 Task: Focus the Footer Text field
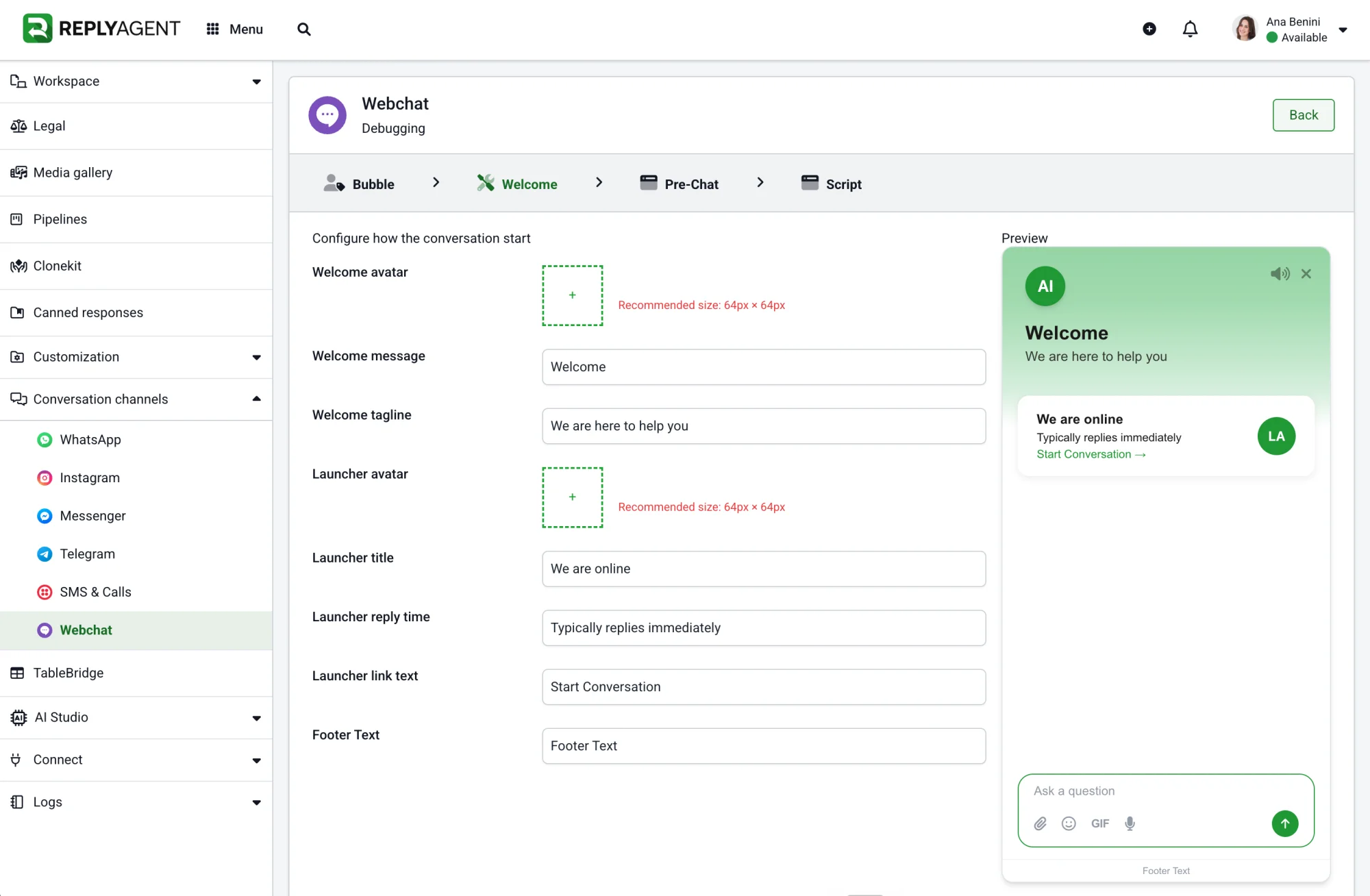tap(764, 746)
